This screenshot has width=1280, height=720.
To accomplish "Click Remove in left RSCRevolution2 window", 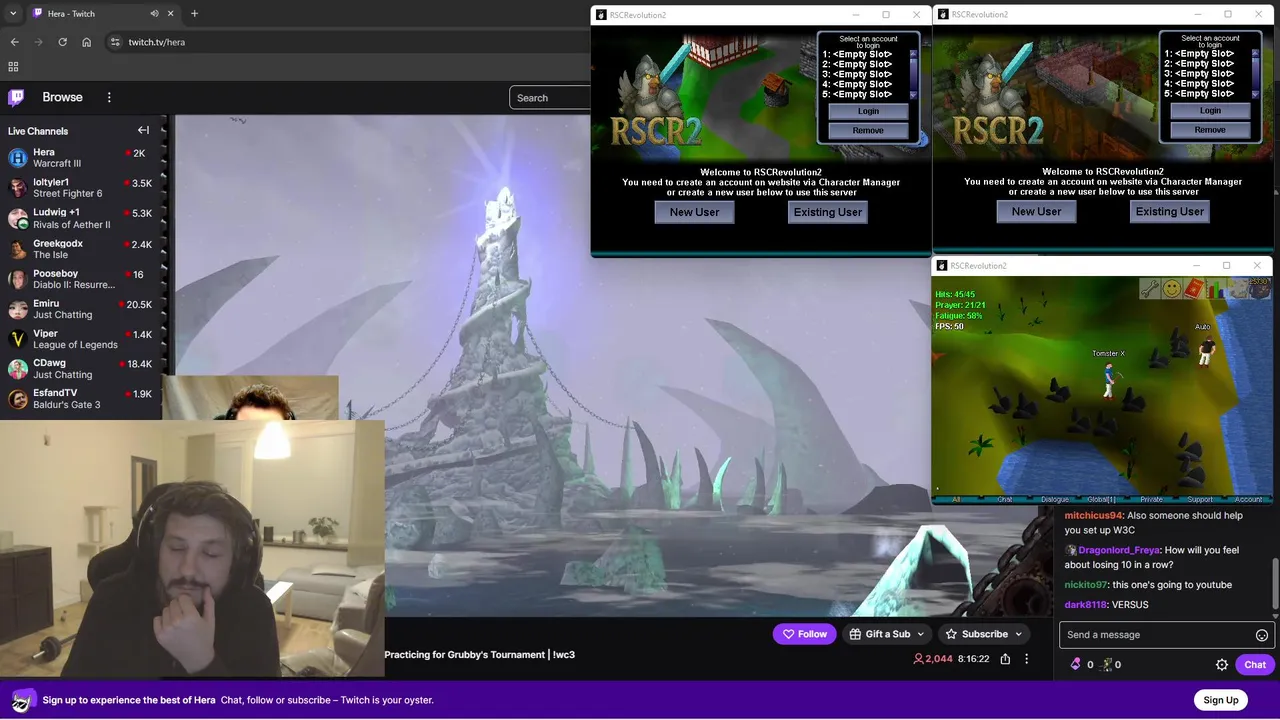I will pos(868,130).
